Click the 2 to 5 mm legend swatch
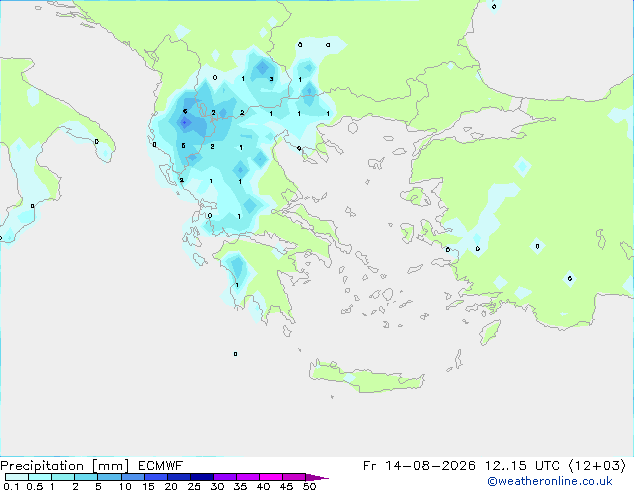The height and width of the screenshot is (490, 634). point(86,477)
